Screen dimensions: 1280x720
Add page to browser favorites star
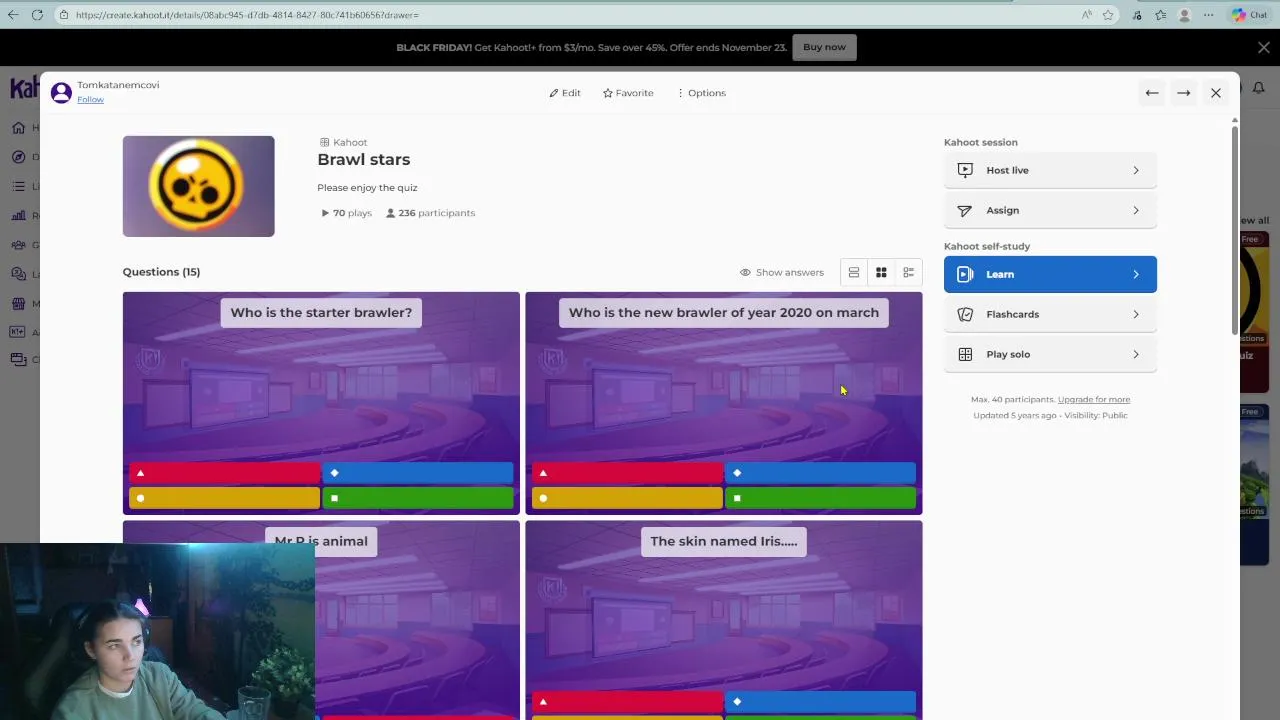tap(1108, 15)
